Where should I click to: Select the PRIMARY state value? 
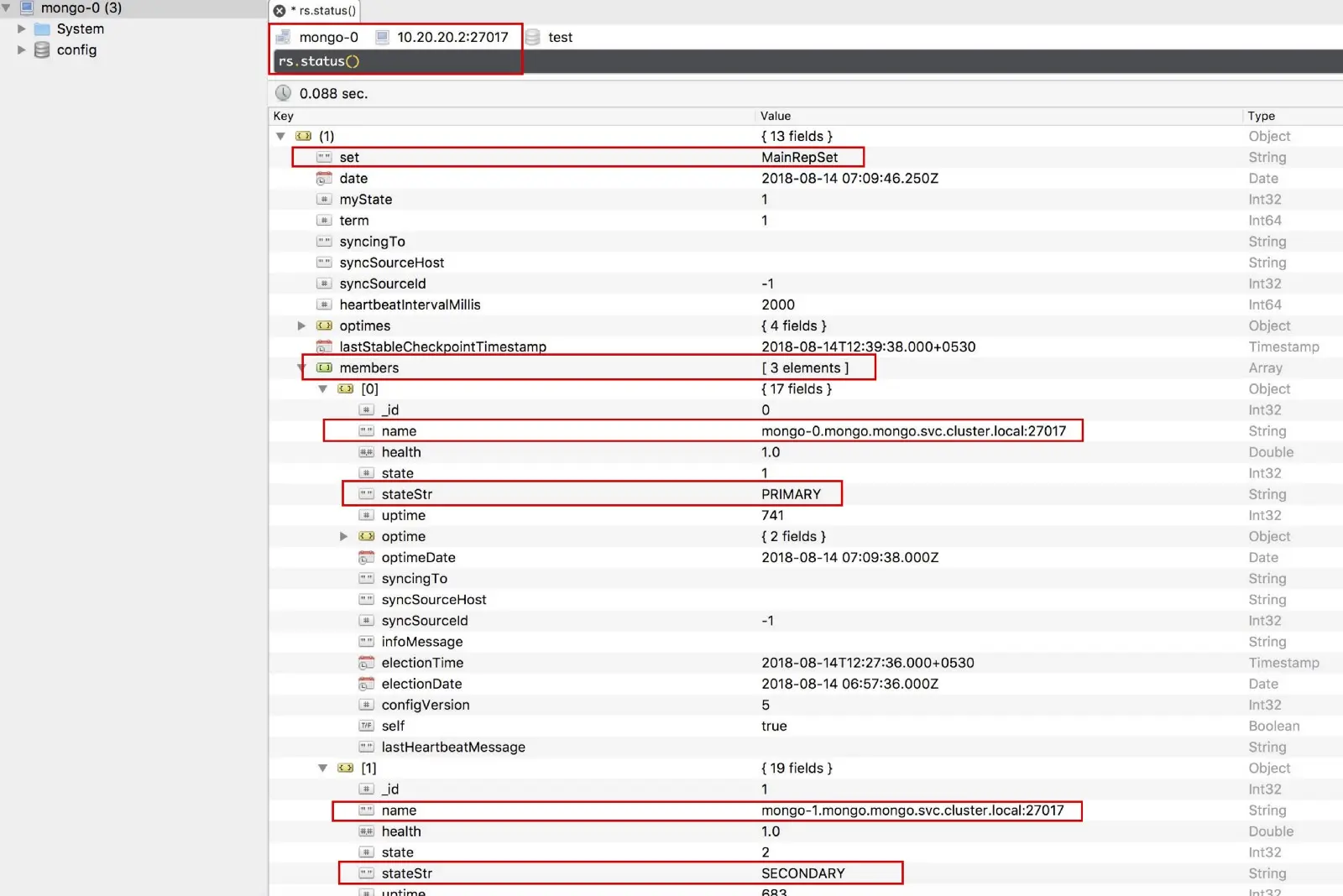[x=791, y=494]
